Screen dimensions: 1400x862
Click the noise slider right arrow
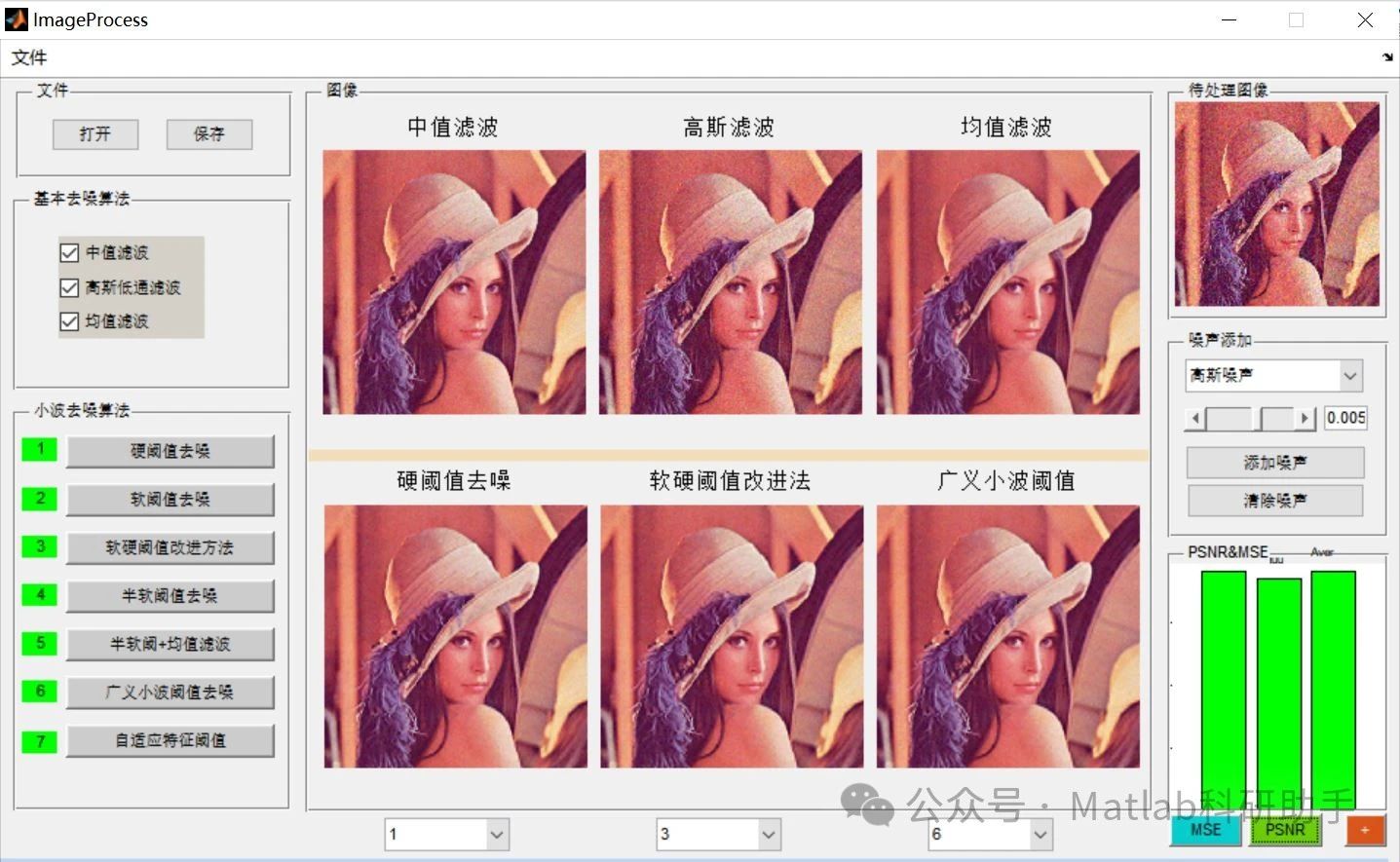(1305, 419)
